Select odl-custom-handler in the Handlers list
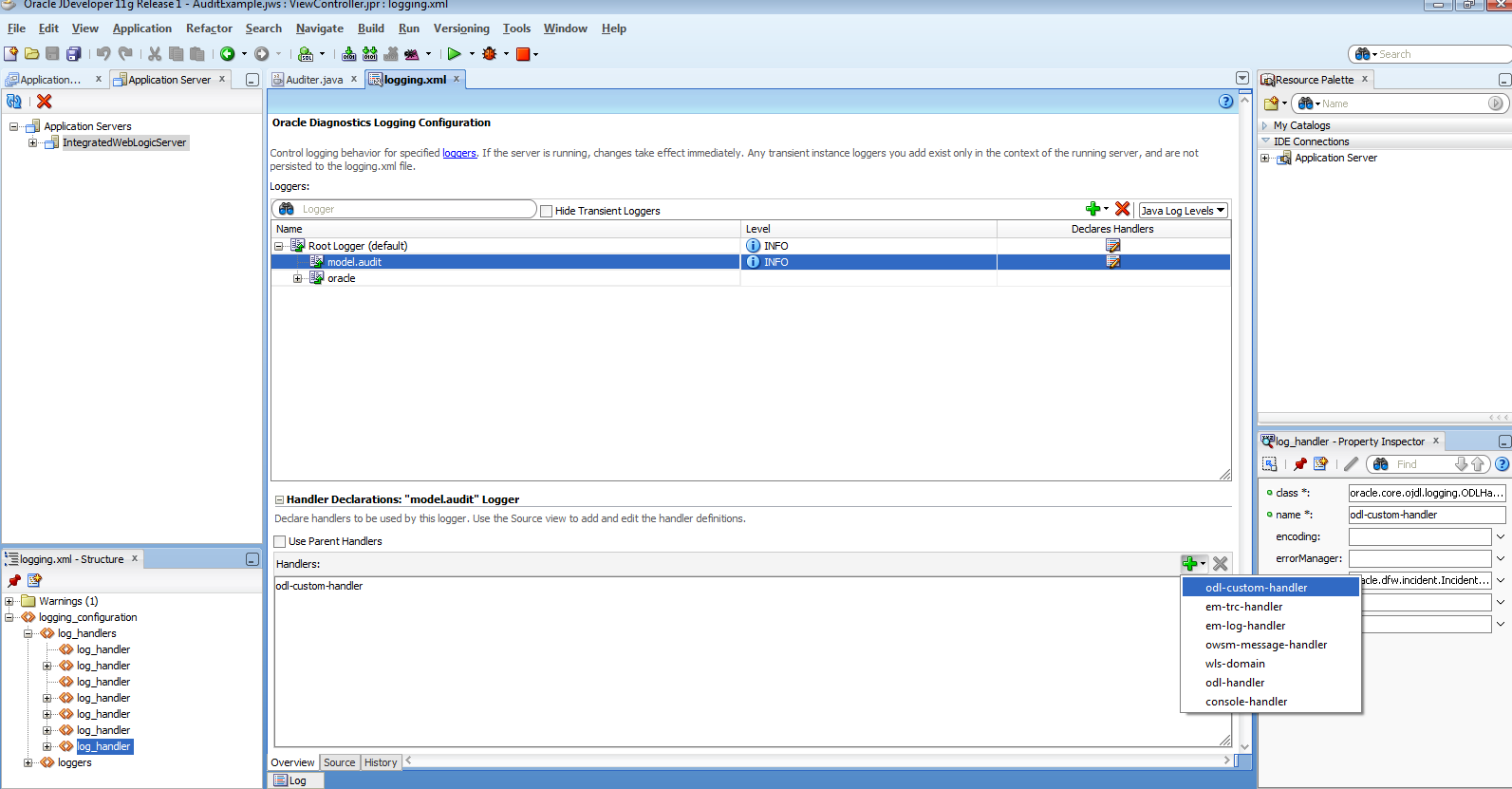Screen dimensions: 1512x789 [x=319, y=586]
